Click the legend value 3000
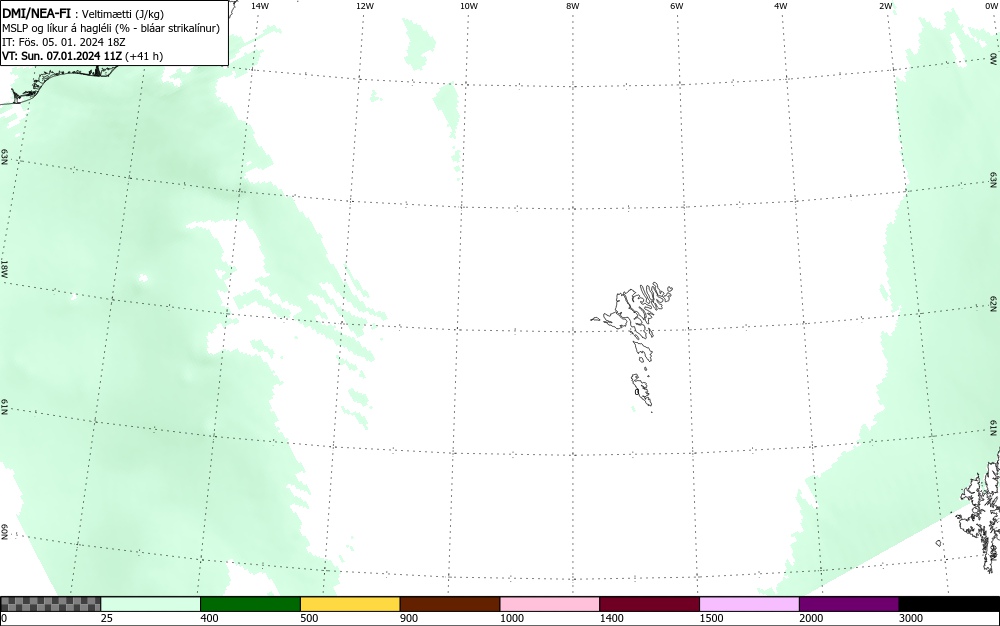The width and height of the screenshot is (1000, 626). click(911, 618)
